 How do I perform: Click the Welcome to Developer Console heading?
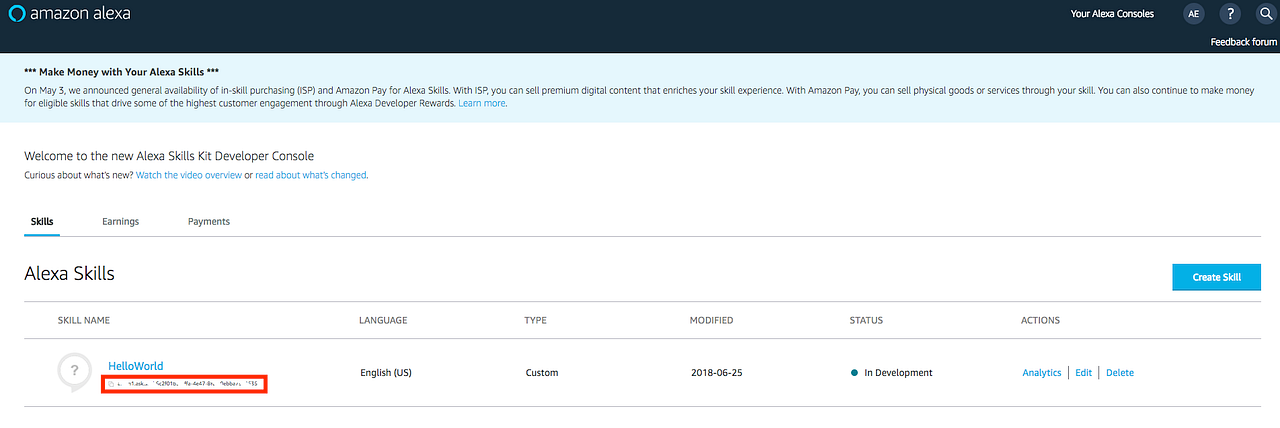tap(169, 156)
